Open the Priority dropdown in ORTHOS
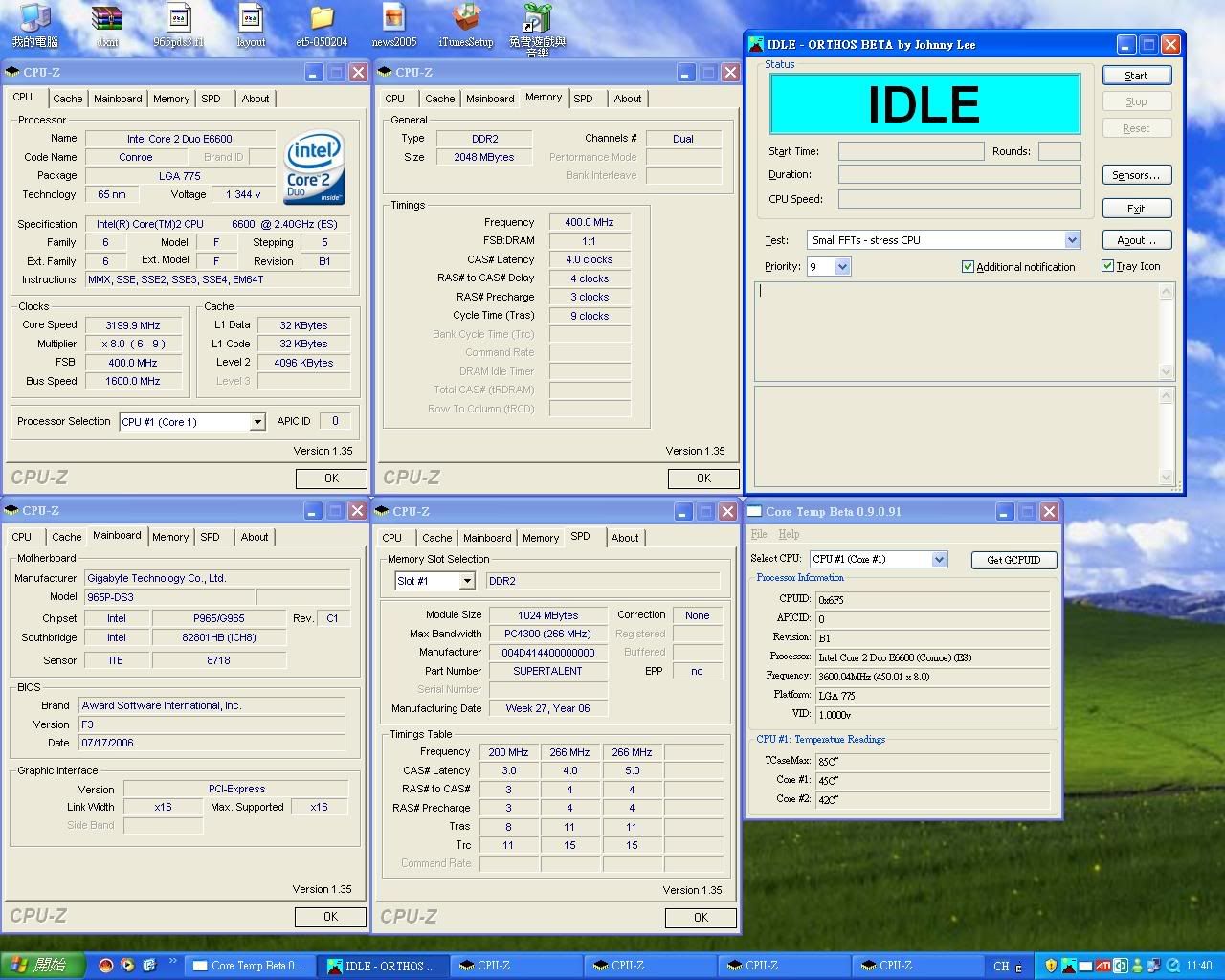 (842, 267)
